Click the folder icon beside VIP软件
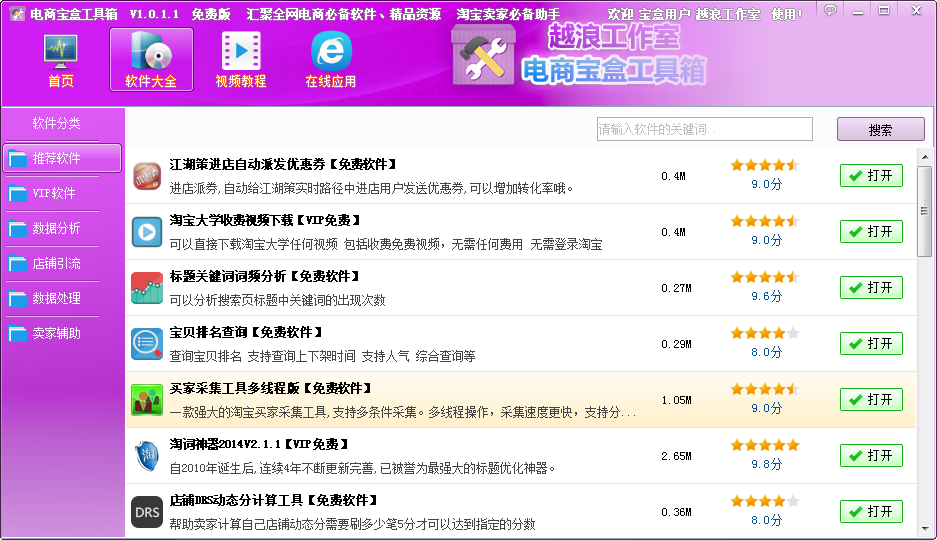 tap(17, 194)
